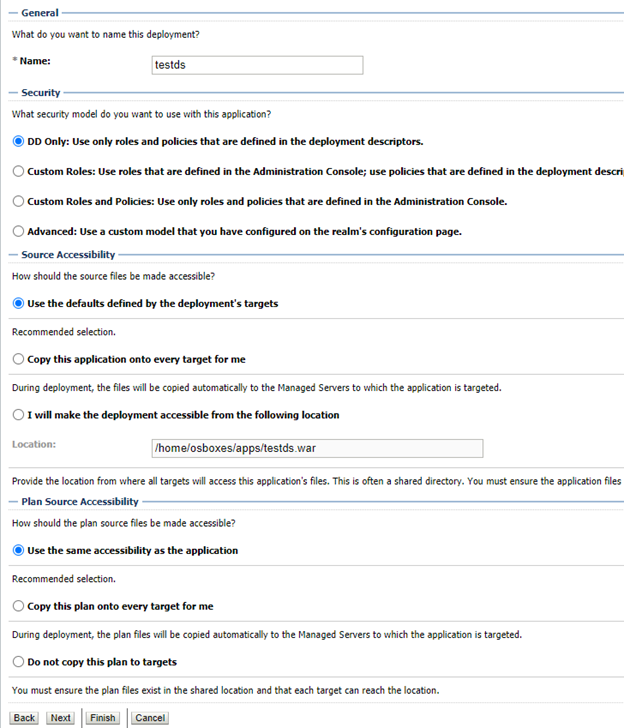Click 'Recommended selection.' under Source Accessibility defaults
This screenshot has height=728, width=624.
tap(64, 332)
